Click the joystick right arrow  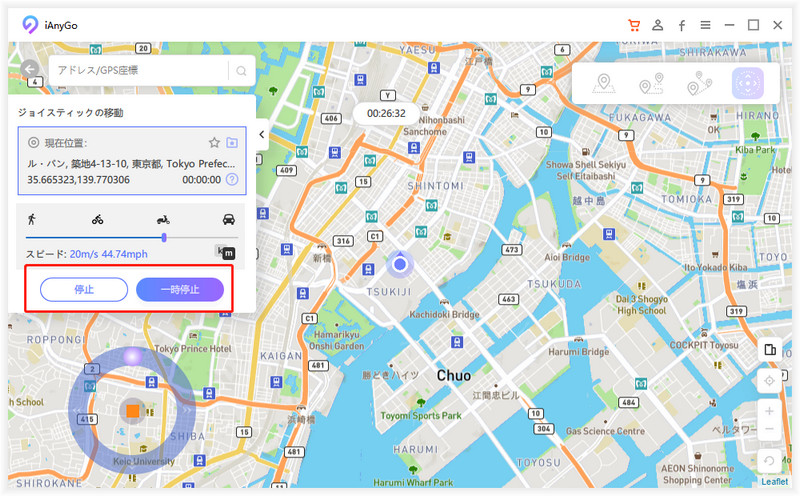tap(187, 410)
